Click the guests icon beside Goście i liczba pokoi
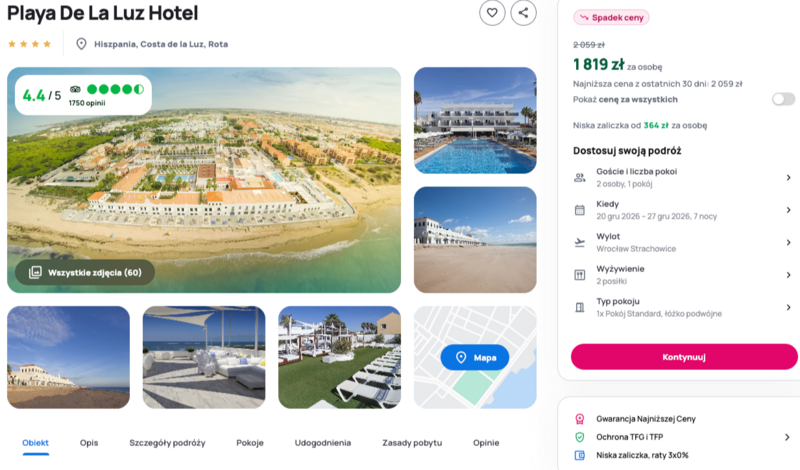 coord(580,178)
